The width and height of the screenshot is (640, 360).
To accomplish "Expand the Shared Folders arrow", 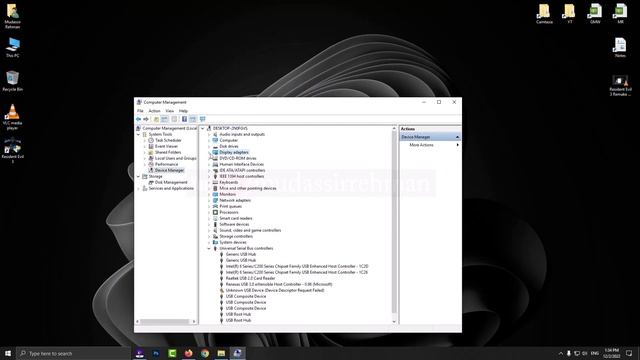I will pos(144,152).
